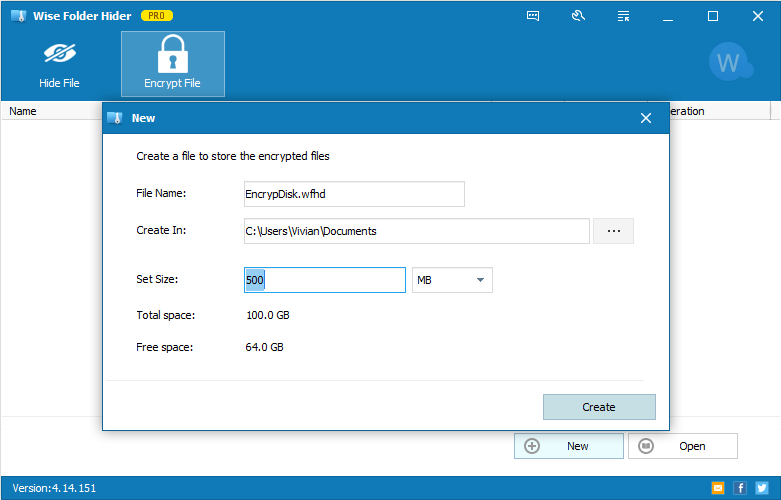Click the Name column header
This screenshot has width=781, height=500.
23,111
